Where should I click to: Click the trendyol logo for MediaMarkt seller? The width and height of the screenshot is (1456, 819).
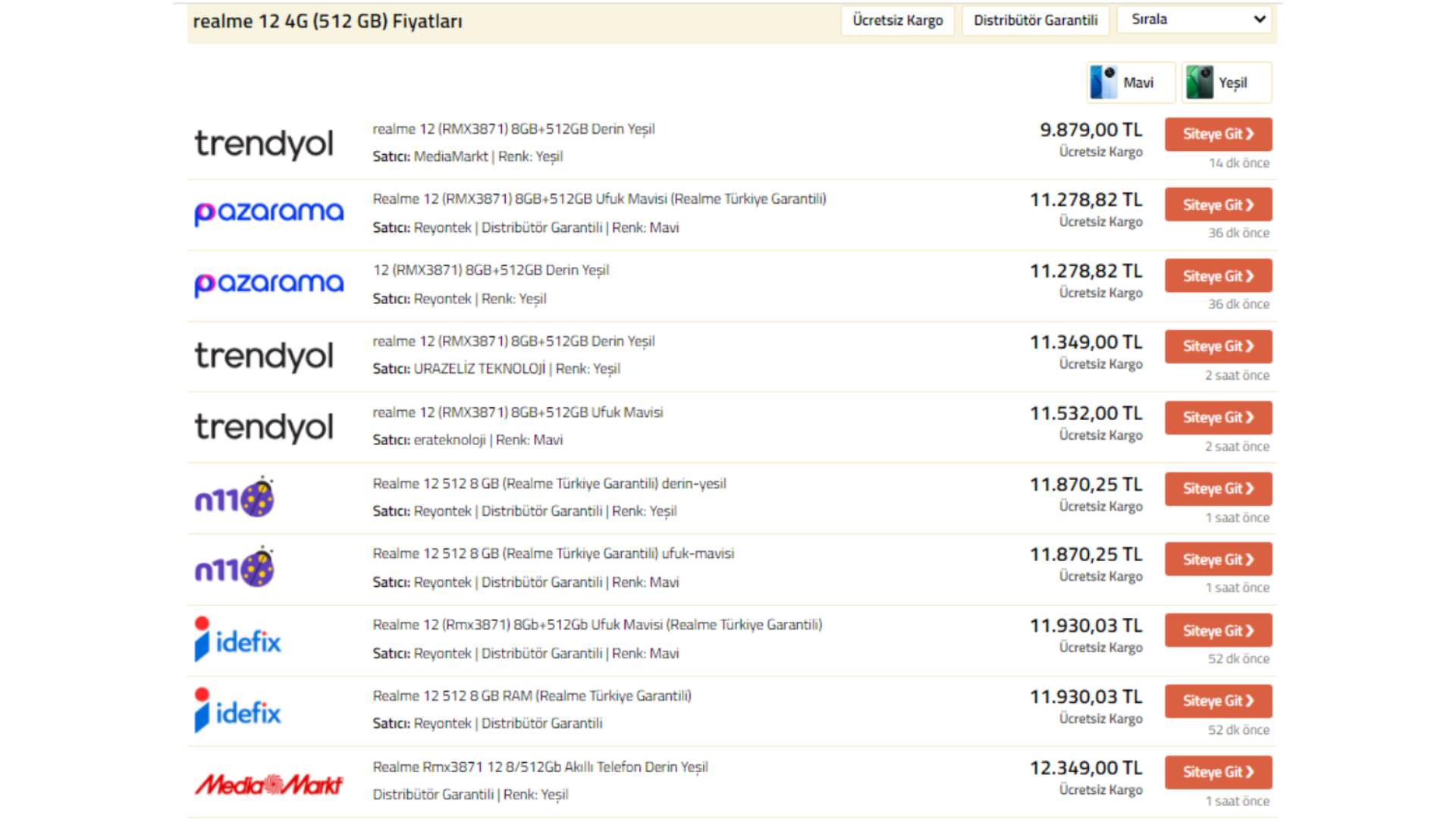pos(263,143)
